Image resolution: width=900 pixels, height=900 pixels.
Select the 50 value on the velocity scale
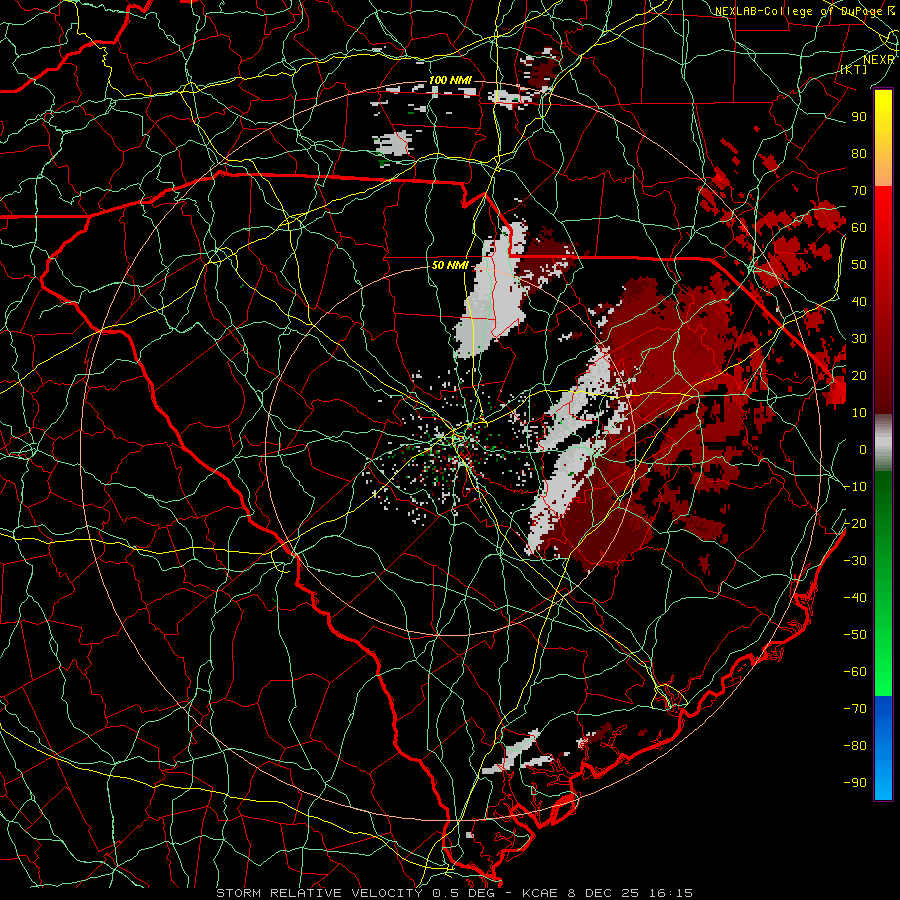click(x=859, y=265)
